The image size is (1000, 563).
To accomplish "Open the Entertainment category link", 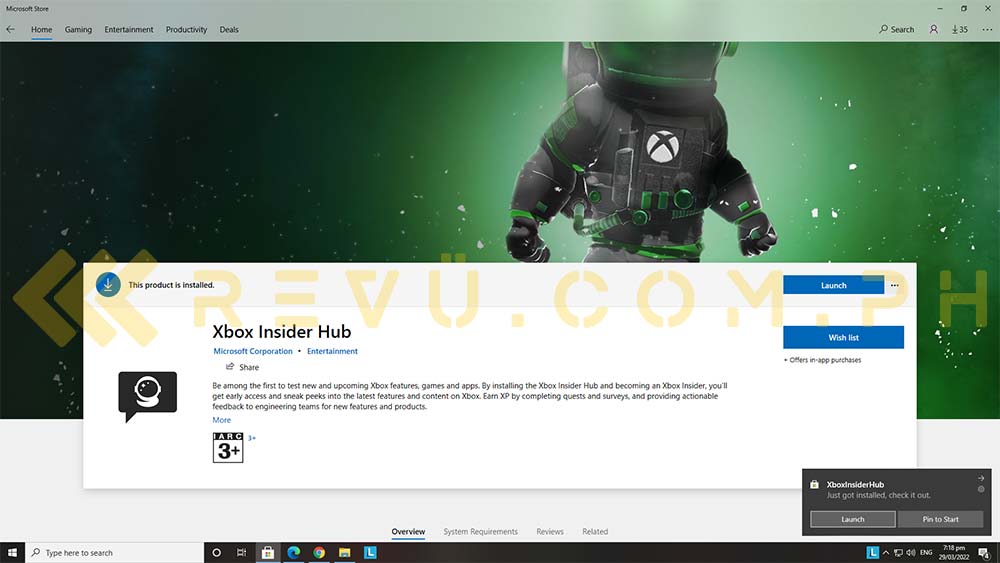I will tap(332, 351).
